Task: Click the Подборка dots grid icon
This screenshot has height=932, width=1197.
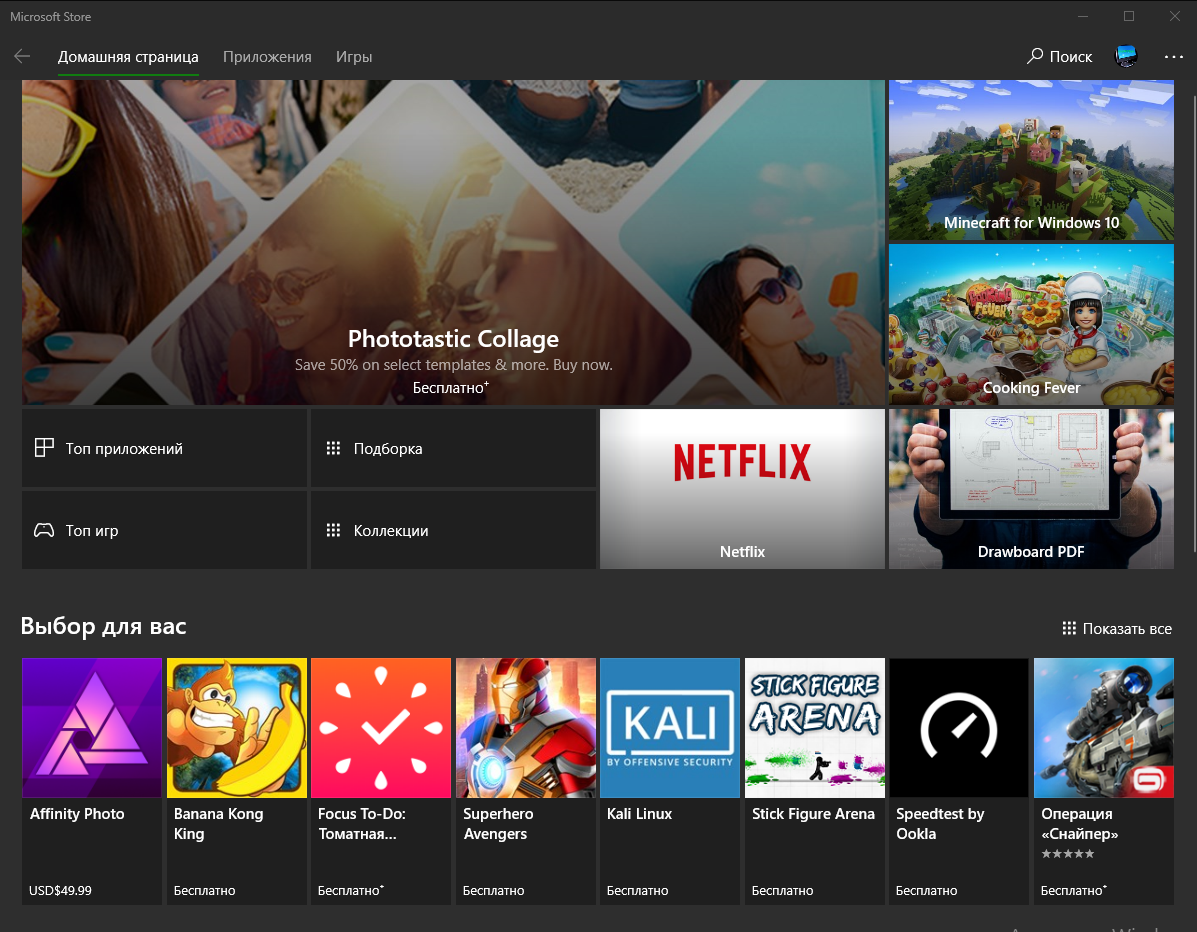Action: pyautogui.click(x=333, y=448)
